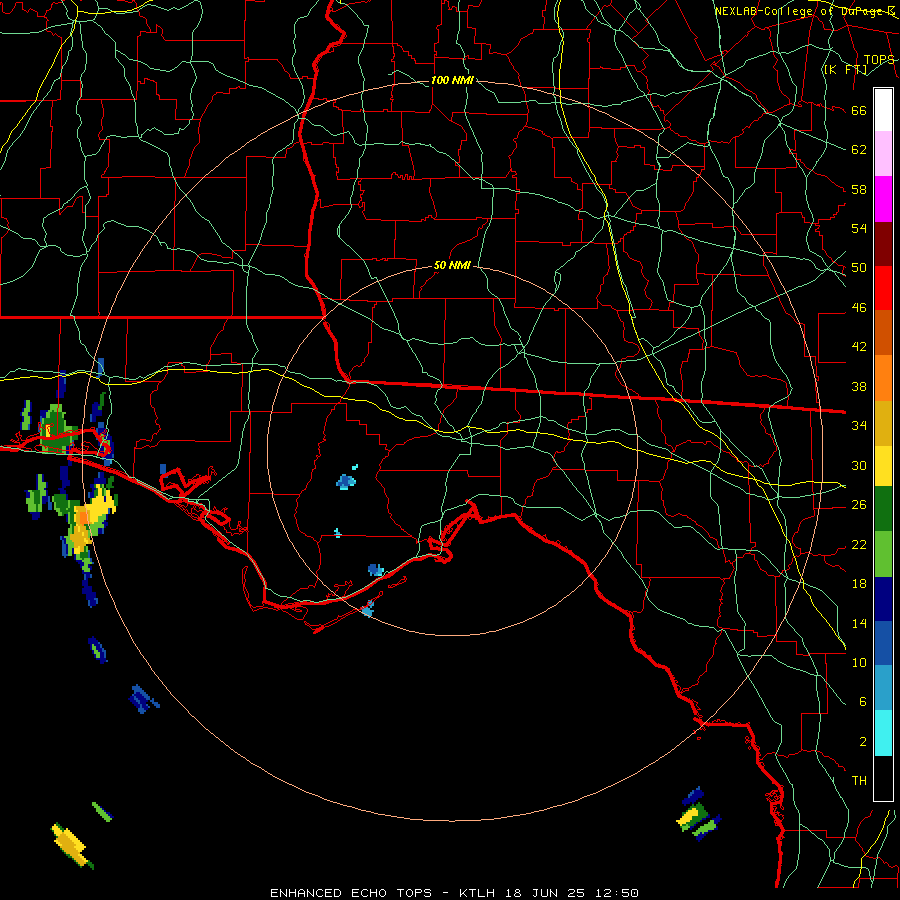Viewport: 900px width, 900px height.
Task: Click the "34" legend value
Action: pyautogui.click(x=859, y=426)
